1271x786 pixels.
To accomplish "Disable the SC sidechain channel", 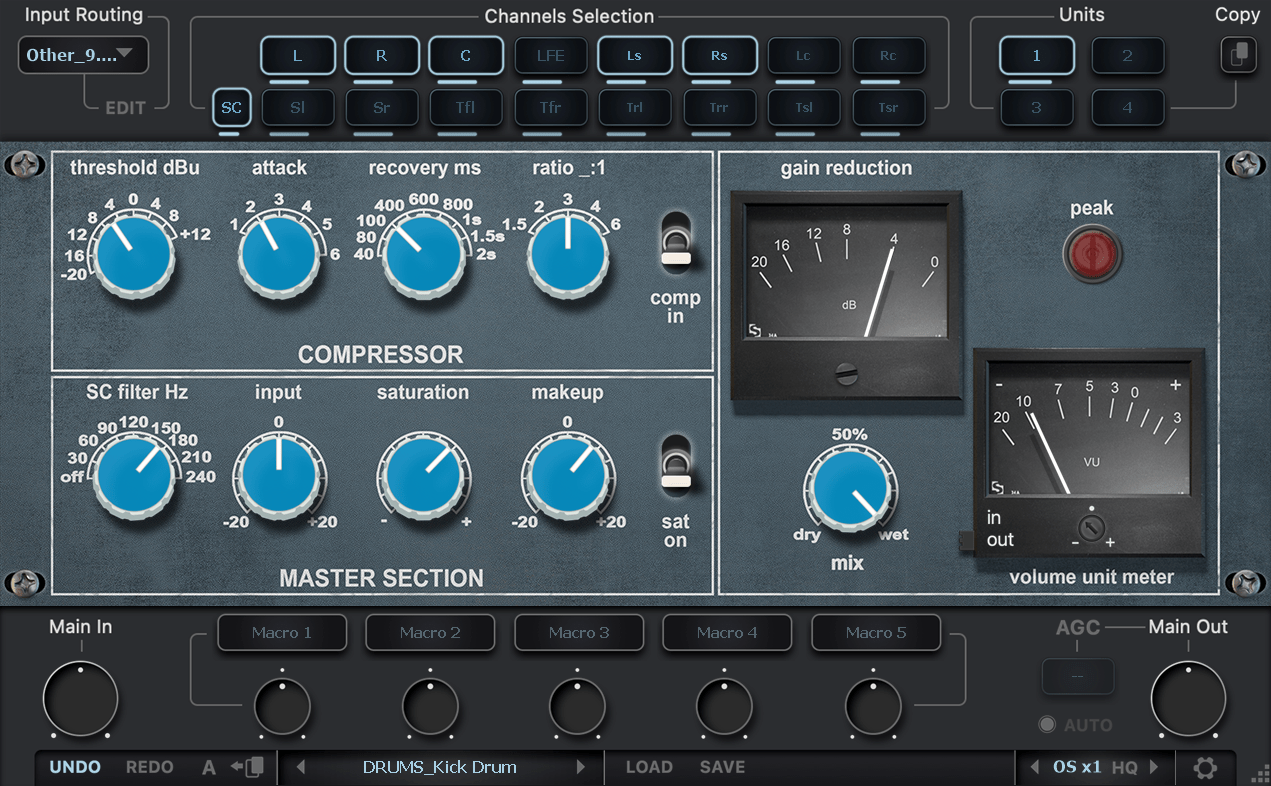I will 231,108.
